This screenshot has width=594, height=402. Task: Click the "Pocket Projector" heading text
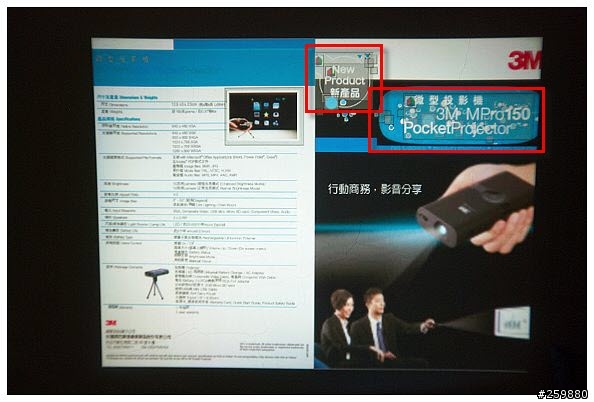pyautogui.click(x=457, y=128)
